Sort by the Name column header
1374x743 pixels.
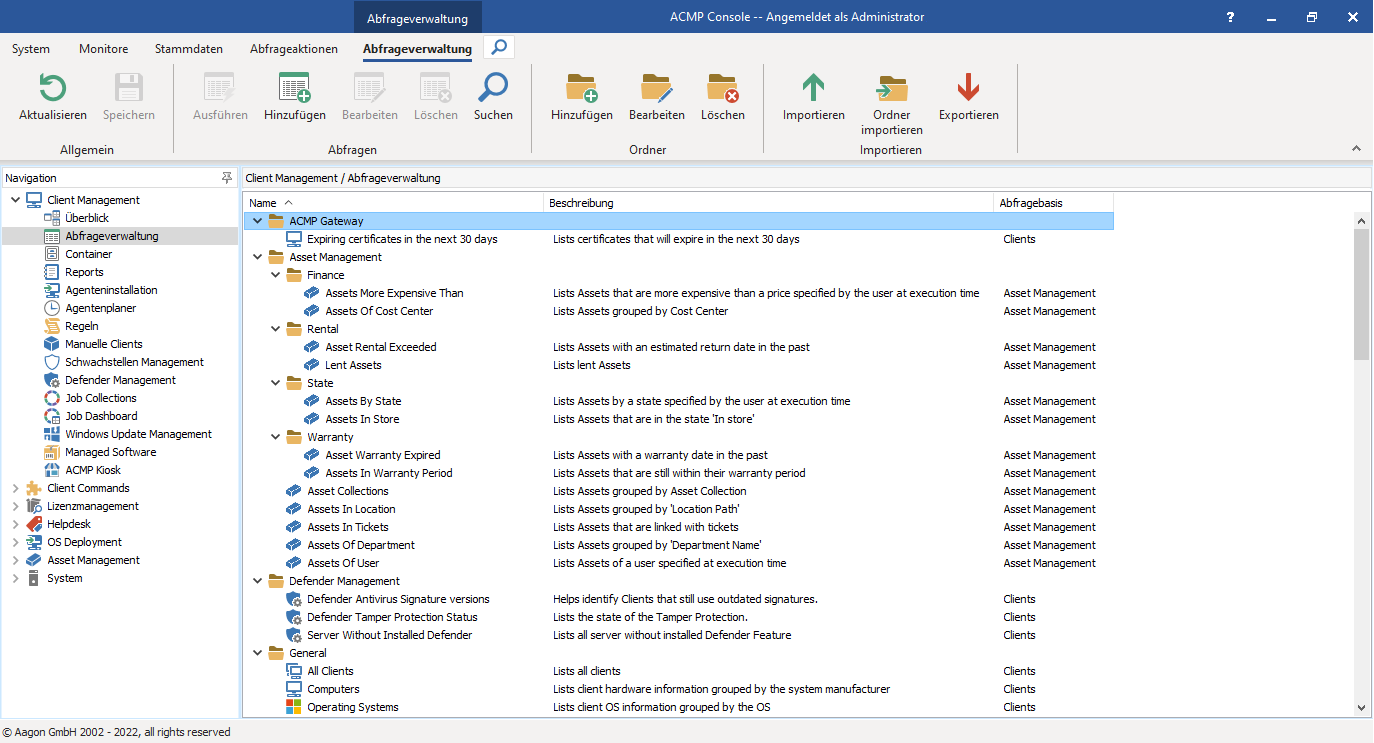[x=393, y=203]
